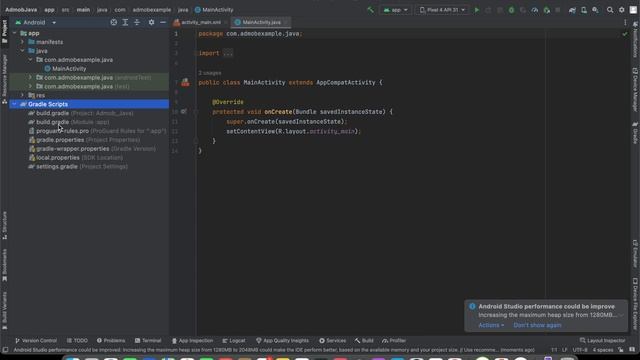Open the app run configuration dropdown
Viewport: 640px width, 360px height.
click(396, 10)
